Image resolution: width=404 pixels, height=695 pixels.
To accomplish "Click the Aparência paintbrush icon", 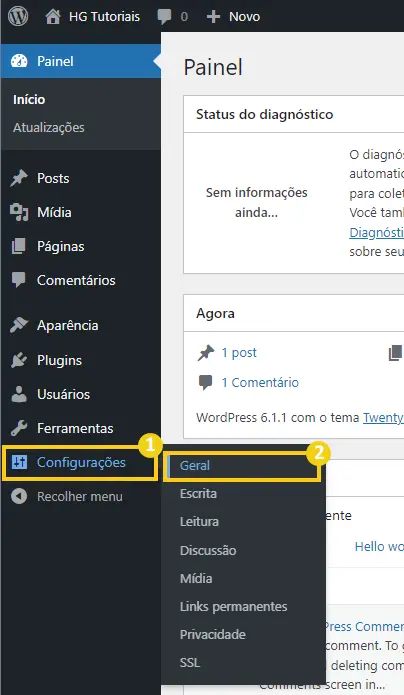I will [19, 325].
